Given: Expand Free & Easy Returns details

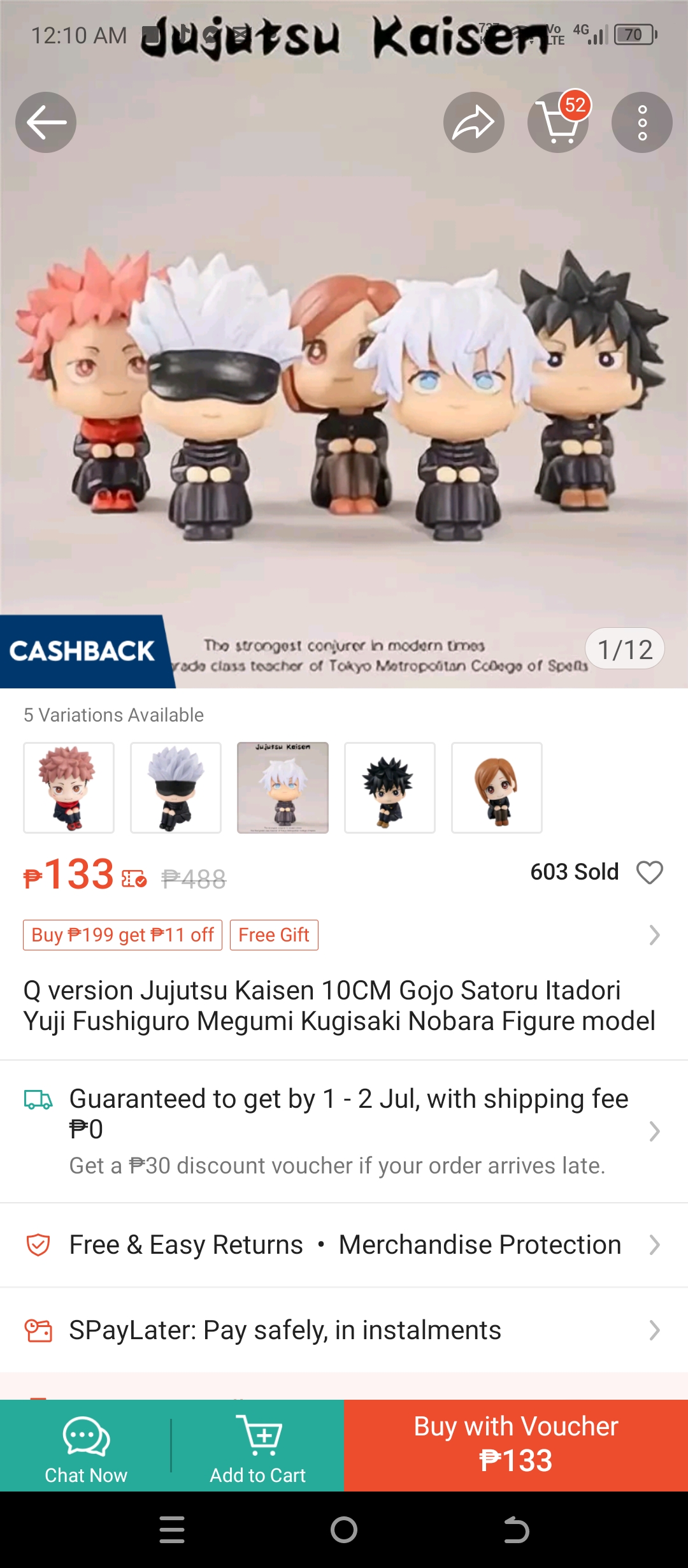Looking at the screenshot, I should (344, 1245).
